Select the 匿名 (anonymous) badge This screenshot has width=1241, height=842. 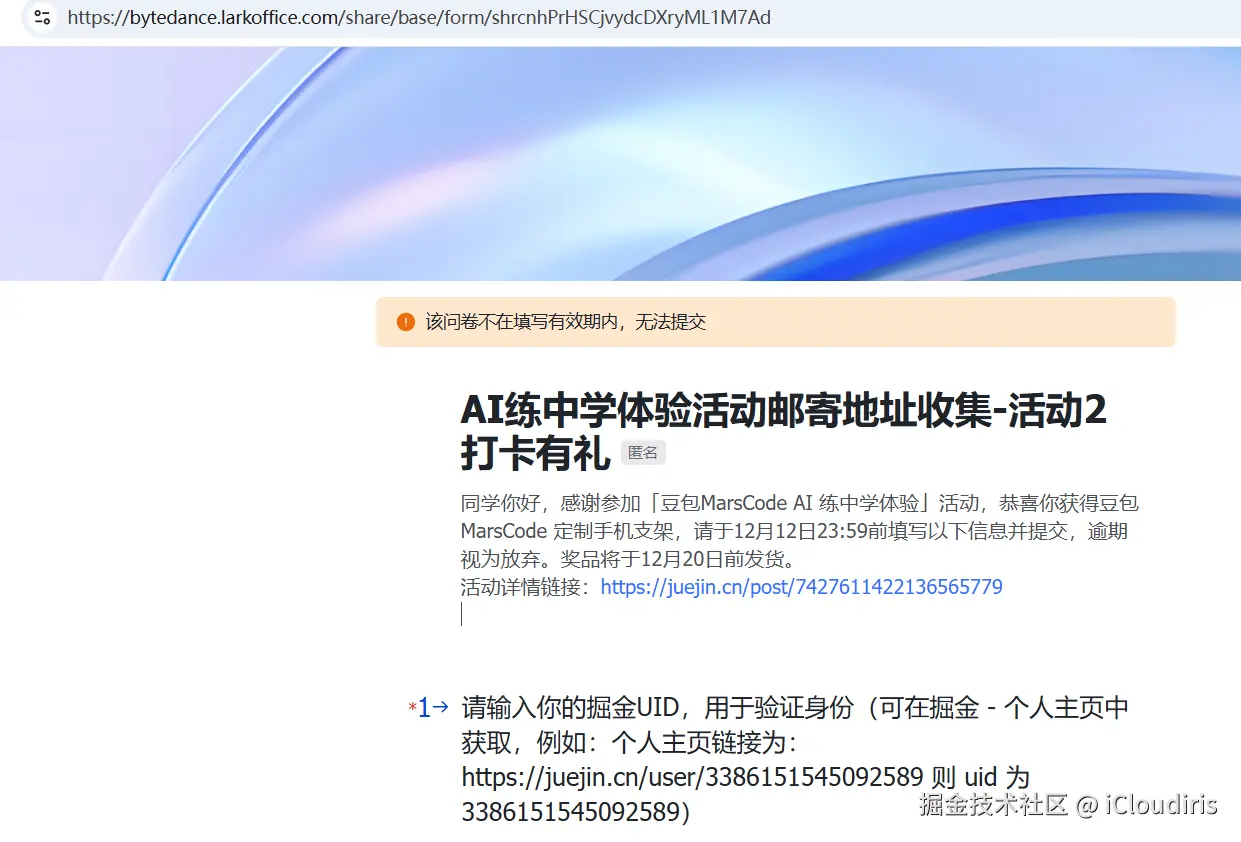click(643, 452)
